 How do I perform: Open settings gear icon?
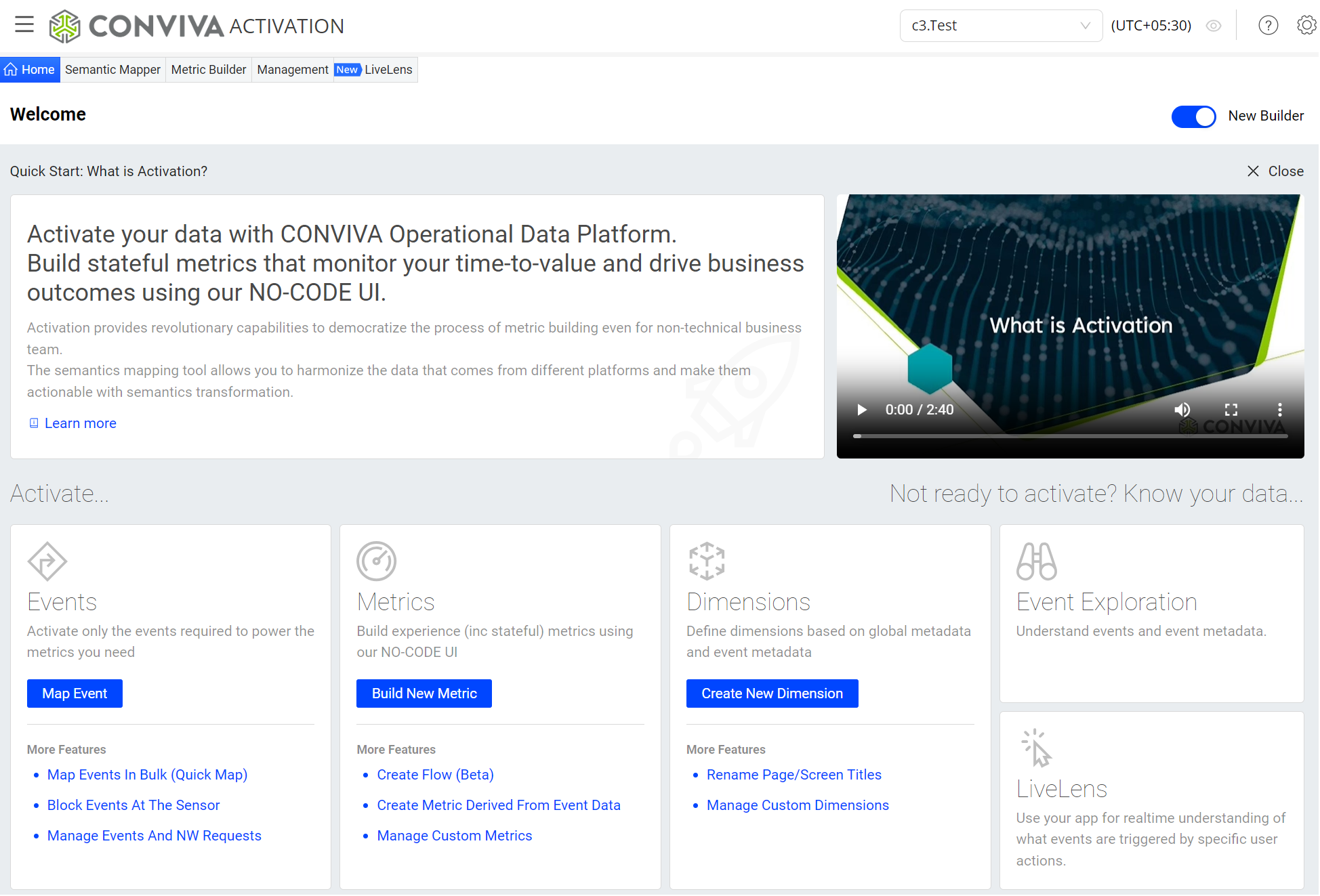[x=1306, y=26]
